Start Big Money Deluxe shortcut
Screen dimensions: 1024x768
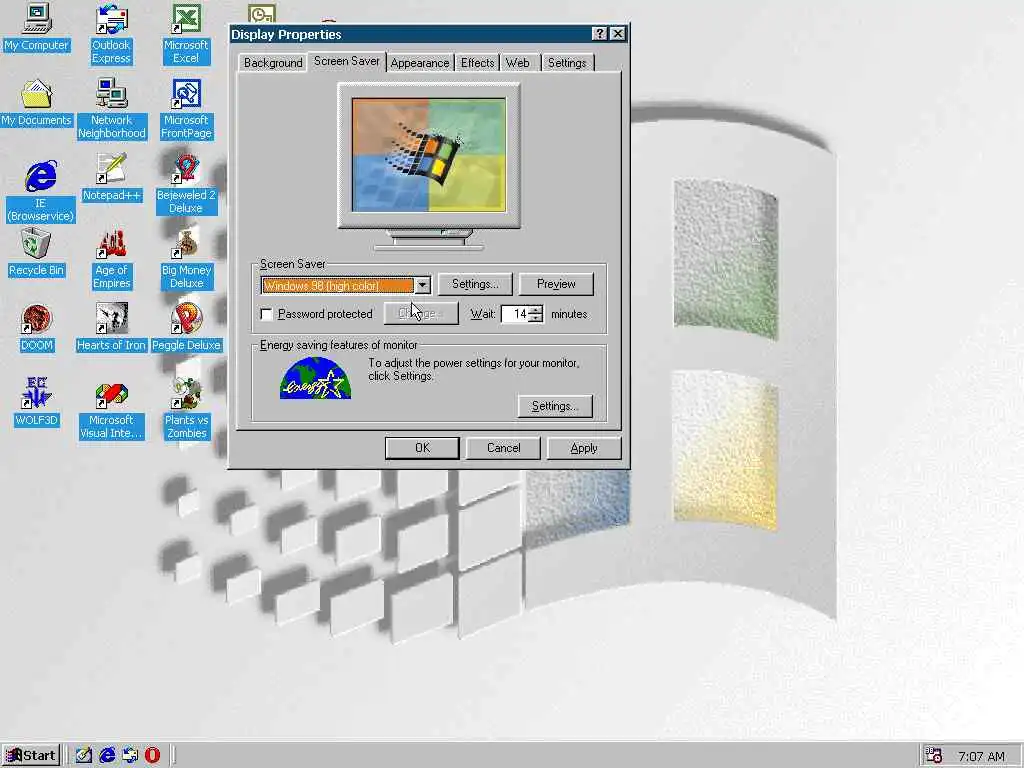(x=186, y=259)
